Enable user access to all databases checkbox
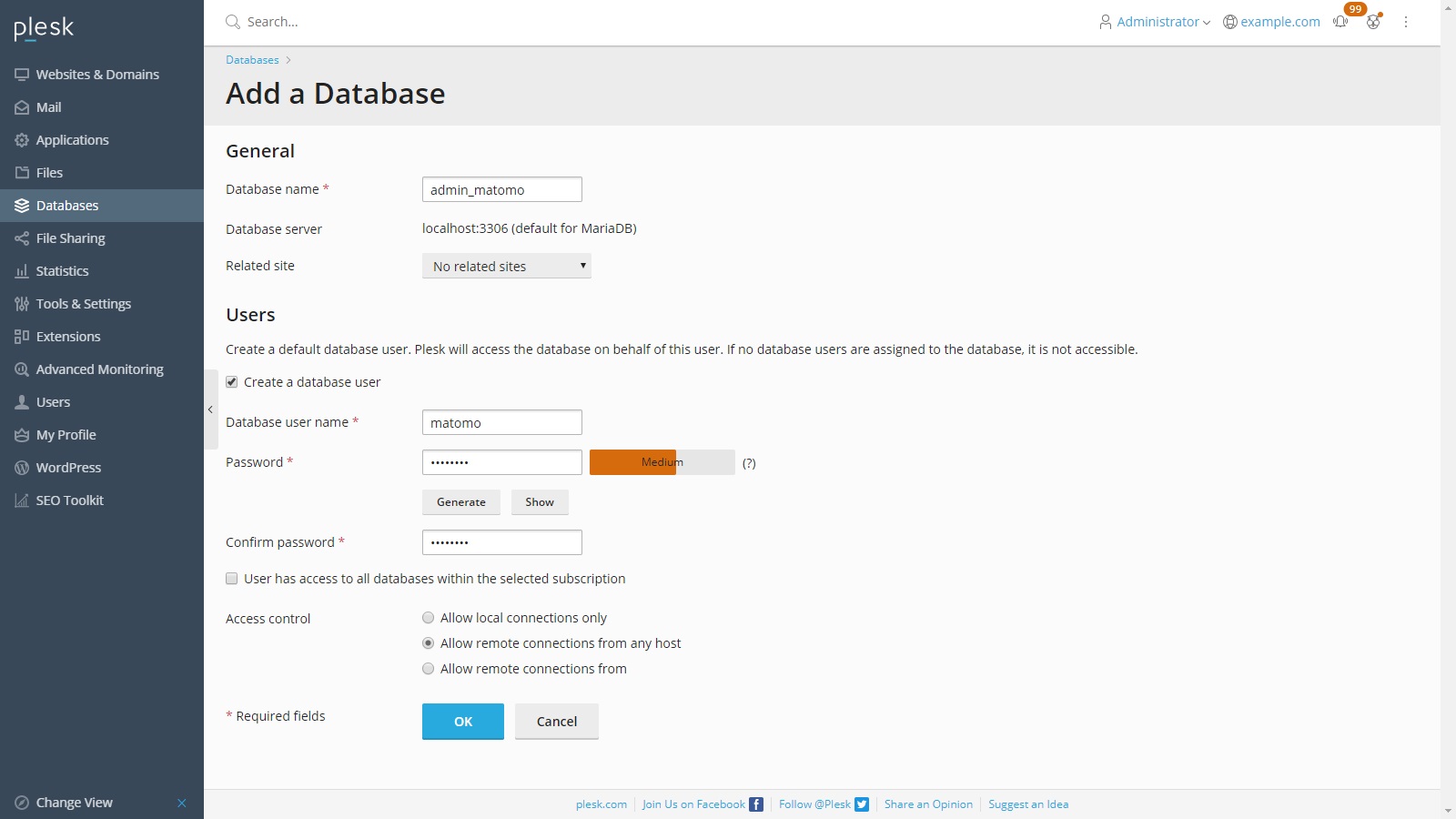 click(232, 579)
